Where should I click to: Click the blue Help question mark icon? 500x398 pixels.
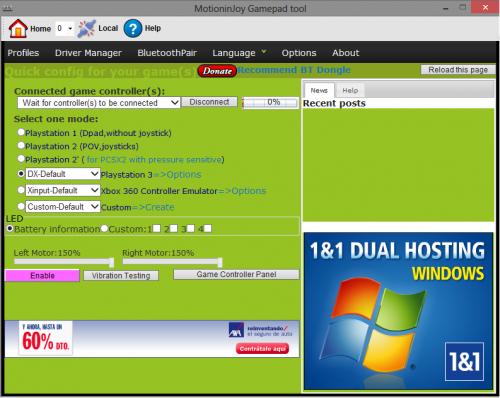(x=133, y=28)
